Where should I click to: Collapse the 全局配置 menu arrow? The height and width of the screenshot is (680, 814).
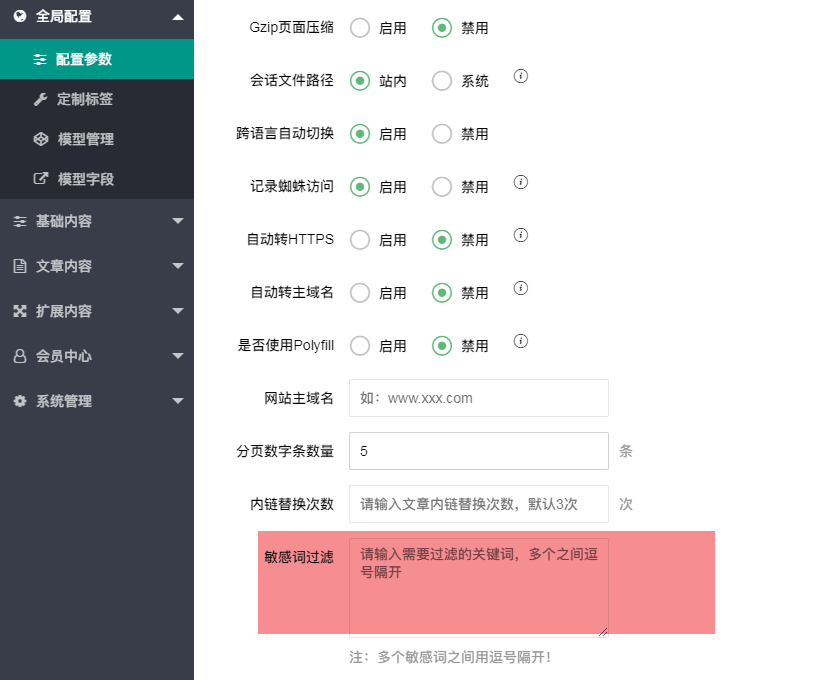tap(178, 17)
